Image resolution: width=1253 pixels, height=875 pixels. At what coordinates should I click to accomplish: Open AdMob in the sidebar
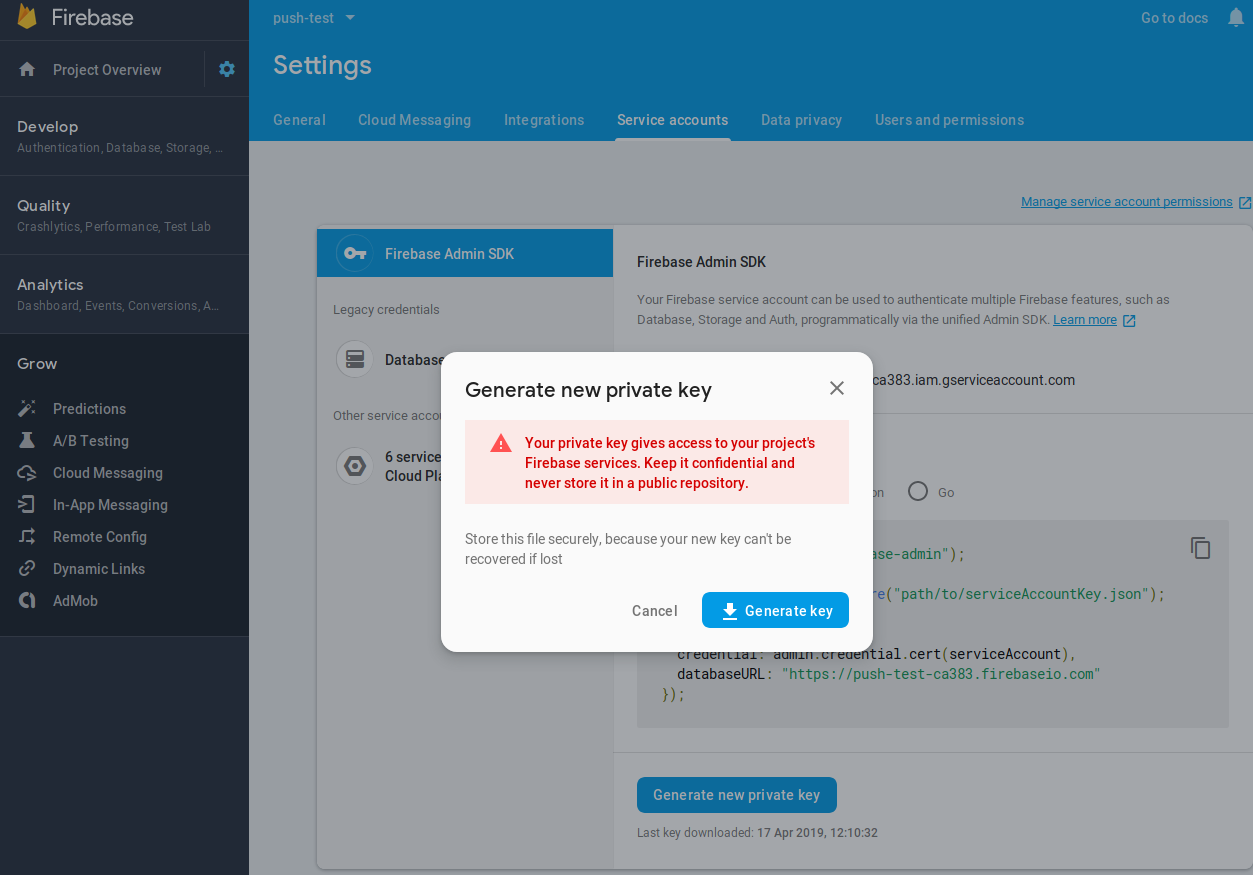pyautogui.click(x=75, y=601)
